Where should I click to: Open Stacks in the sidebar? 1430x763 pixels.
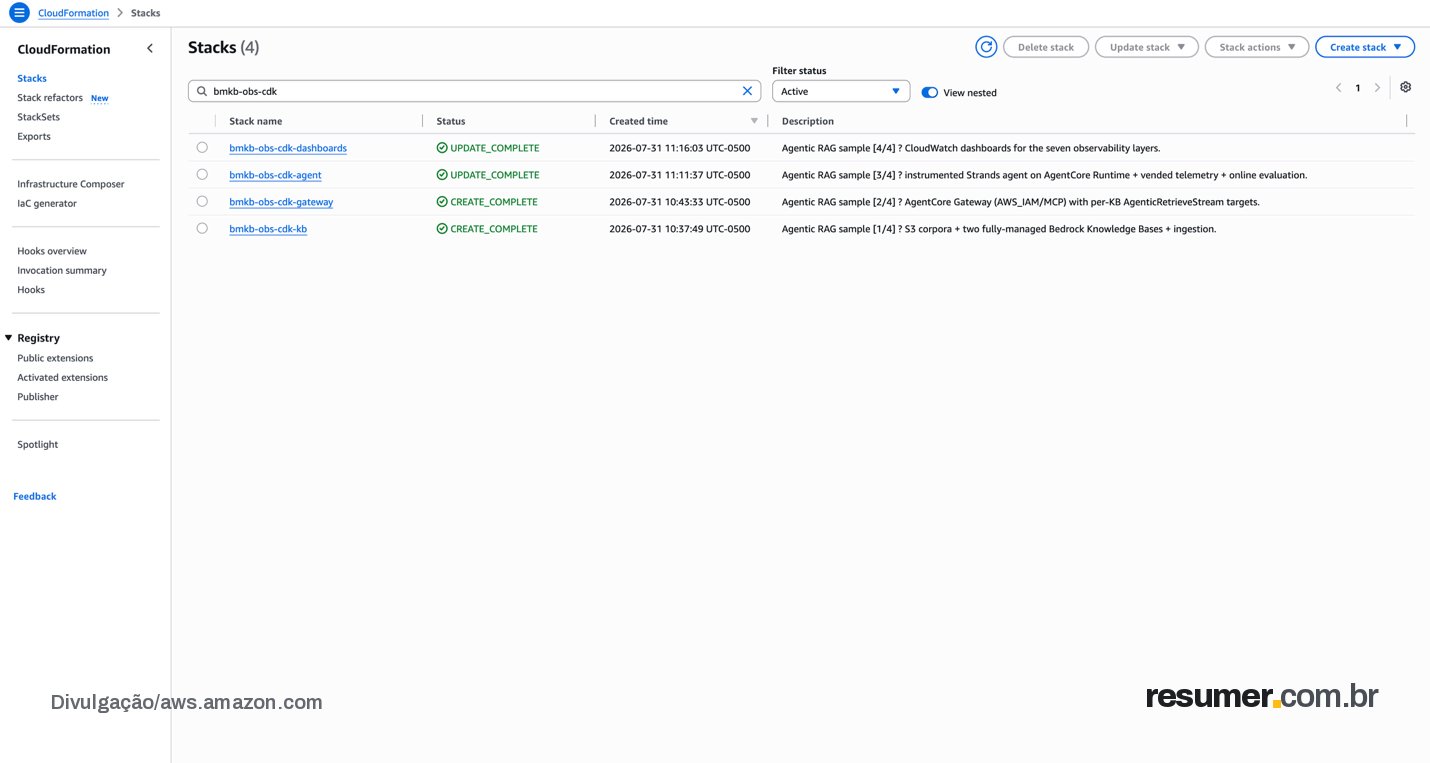(32, 78)
